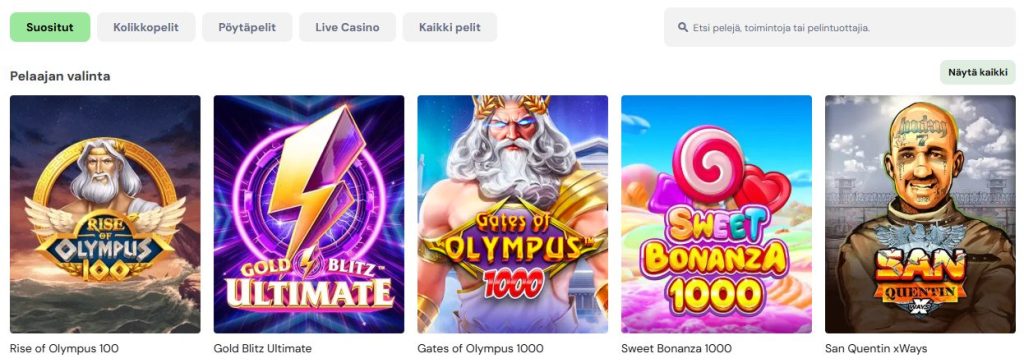
Task: Open the Pöytäpelit category
Action: 247,27
